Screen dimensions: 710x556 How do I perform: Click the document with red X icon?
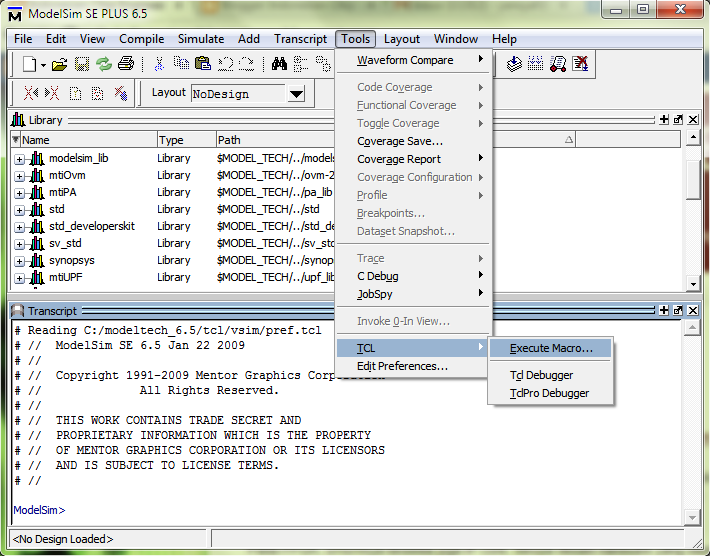point(580,64)
